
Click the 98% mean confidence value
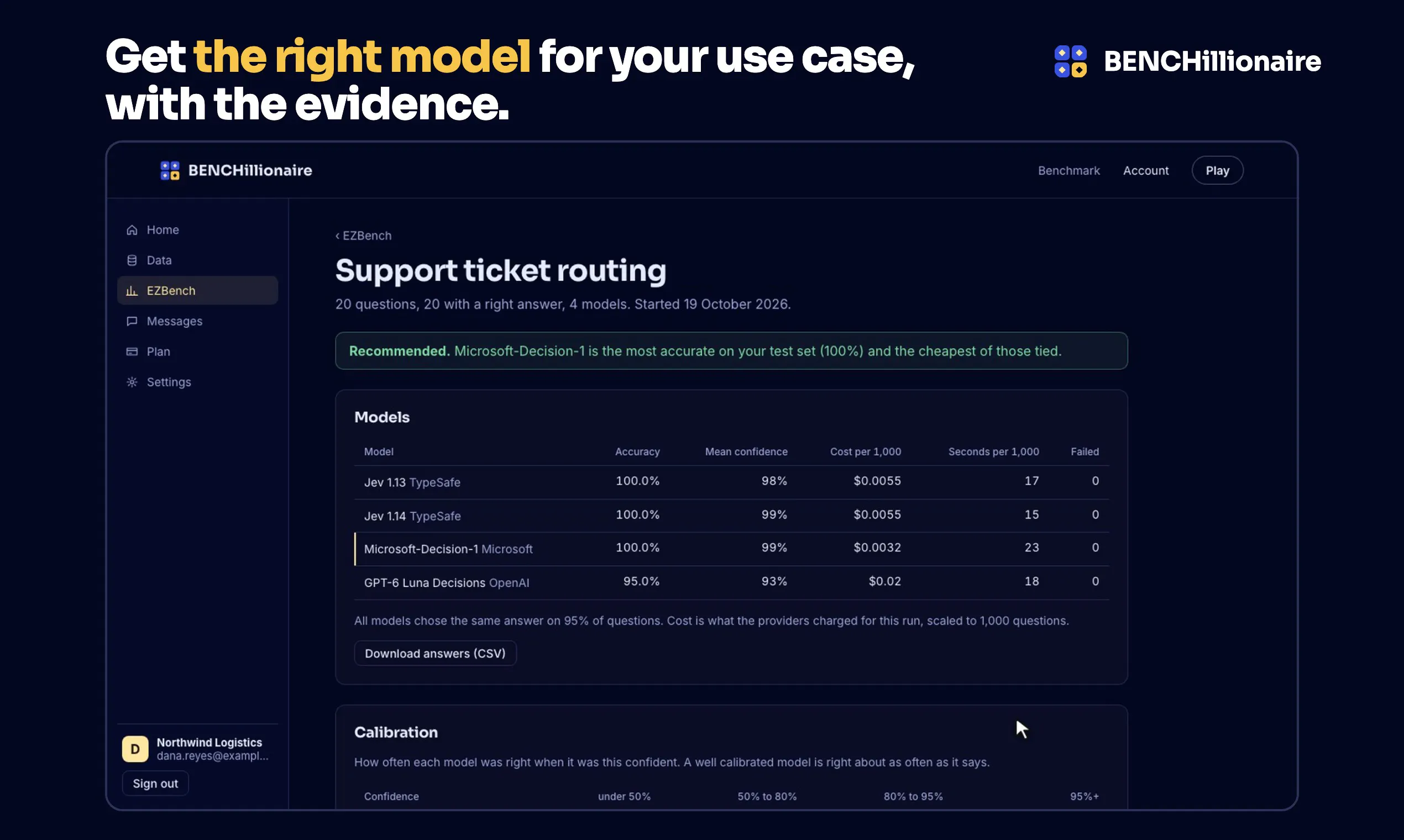774,481
